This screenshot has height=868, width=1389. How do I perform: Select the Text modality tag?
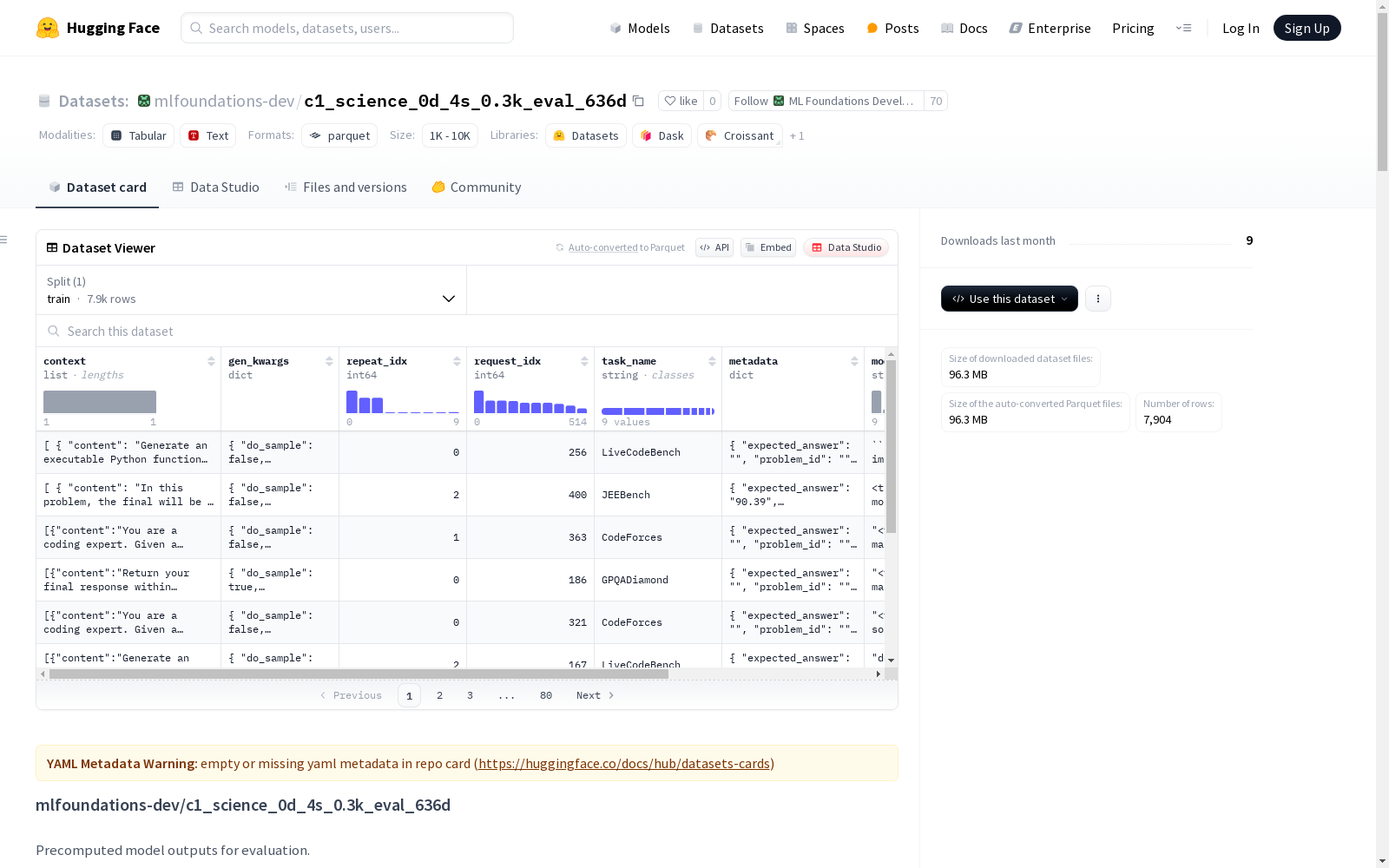(208, 135)
